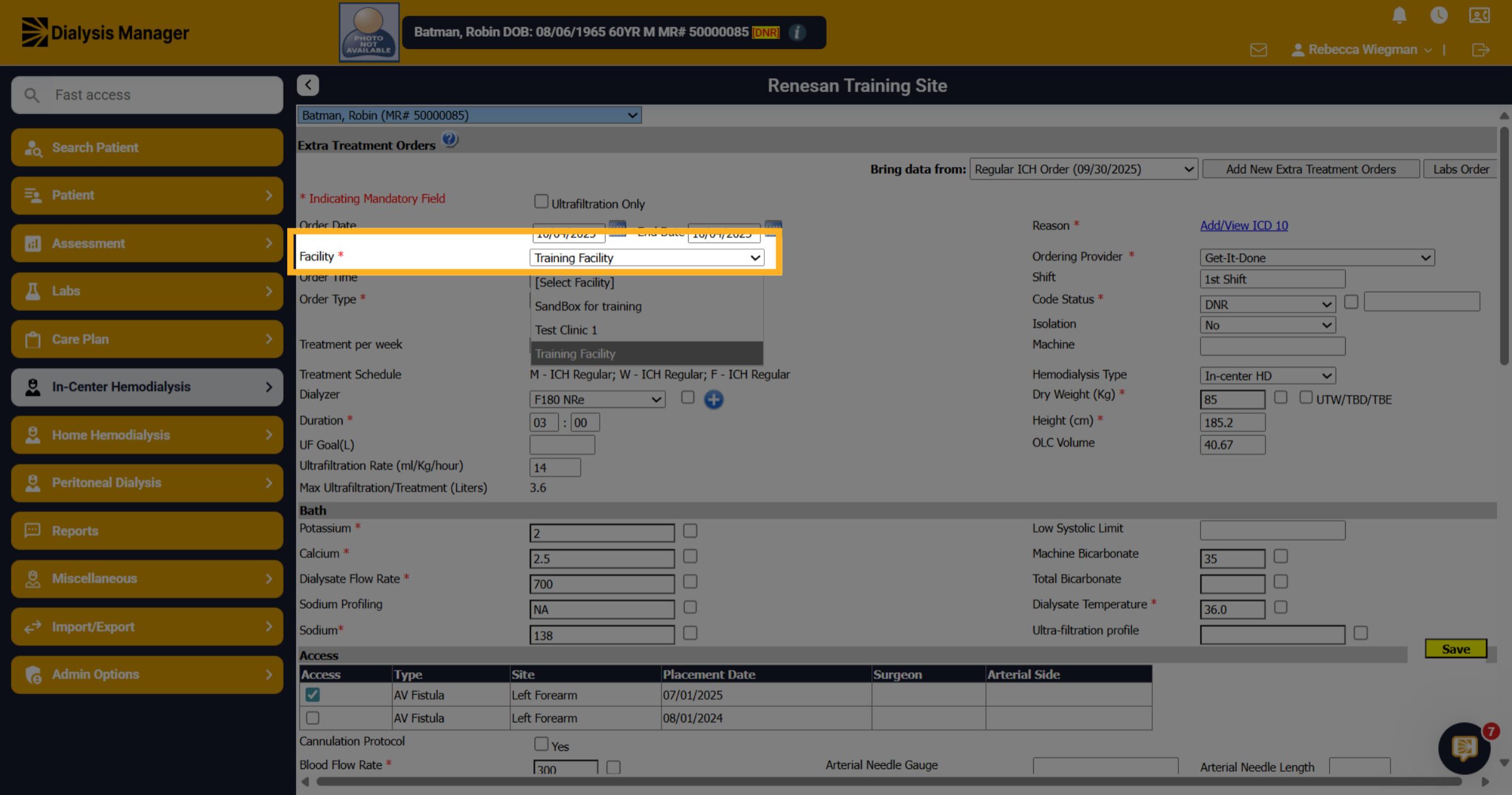Enable Cannulation Protocol Yes checkbox
The height and width of the screenshot is (795, 1512).
pyautogui.click(x=541, y=744)
